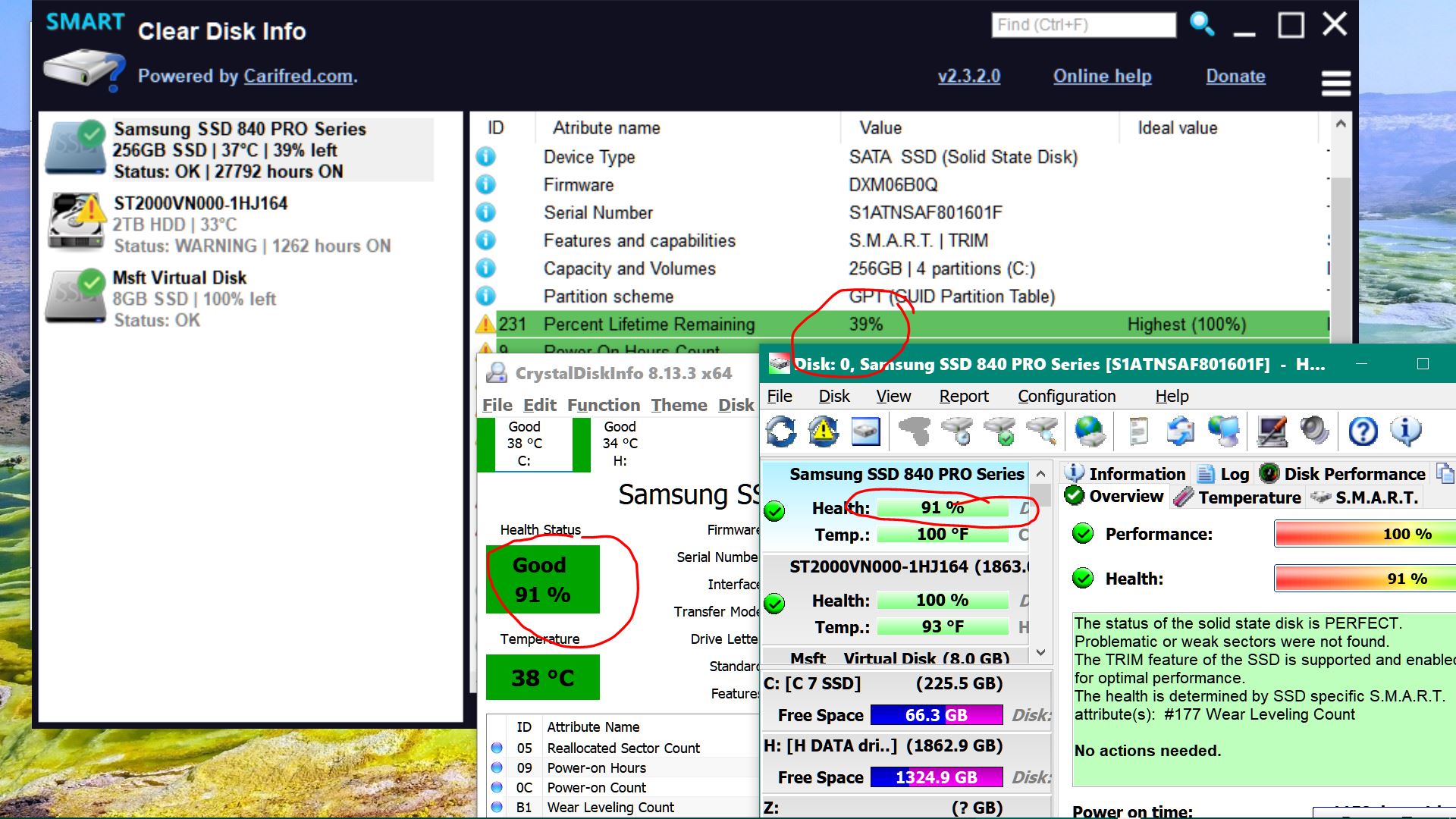Select the Overview tab in Hard Disk Sentinel
Screen dimensions: 1456x819
pos(1114,497)
